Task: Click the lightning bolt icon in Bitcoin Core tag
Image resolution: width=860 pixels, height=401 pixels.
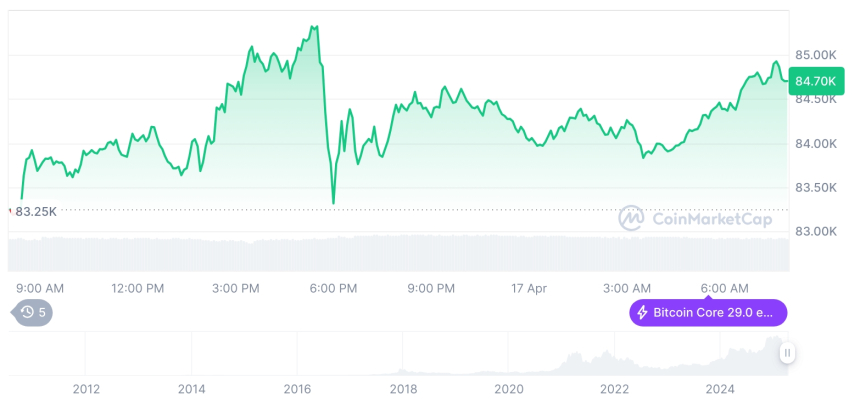Action: pyautogui.click(x=642, y=313)
